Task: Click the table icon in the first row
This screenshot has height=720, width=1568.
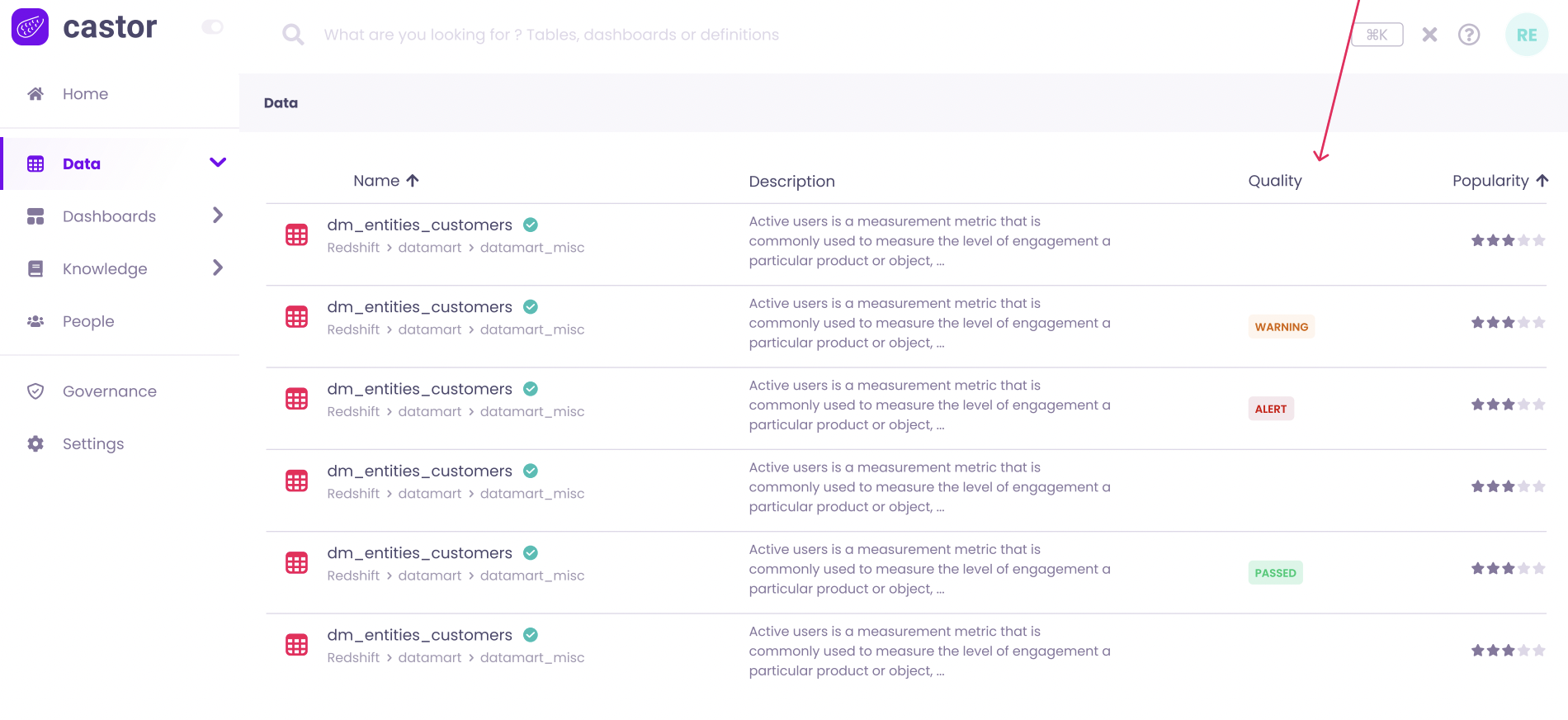Action: [x=296, y=235]
